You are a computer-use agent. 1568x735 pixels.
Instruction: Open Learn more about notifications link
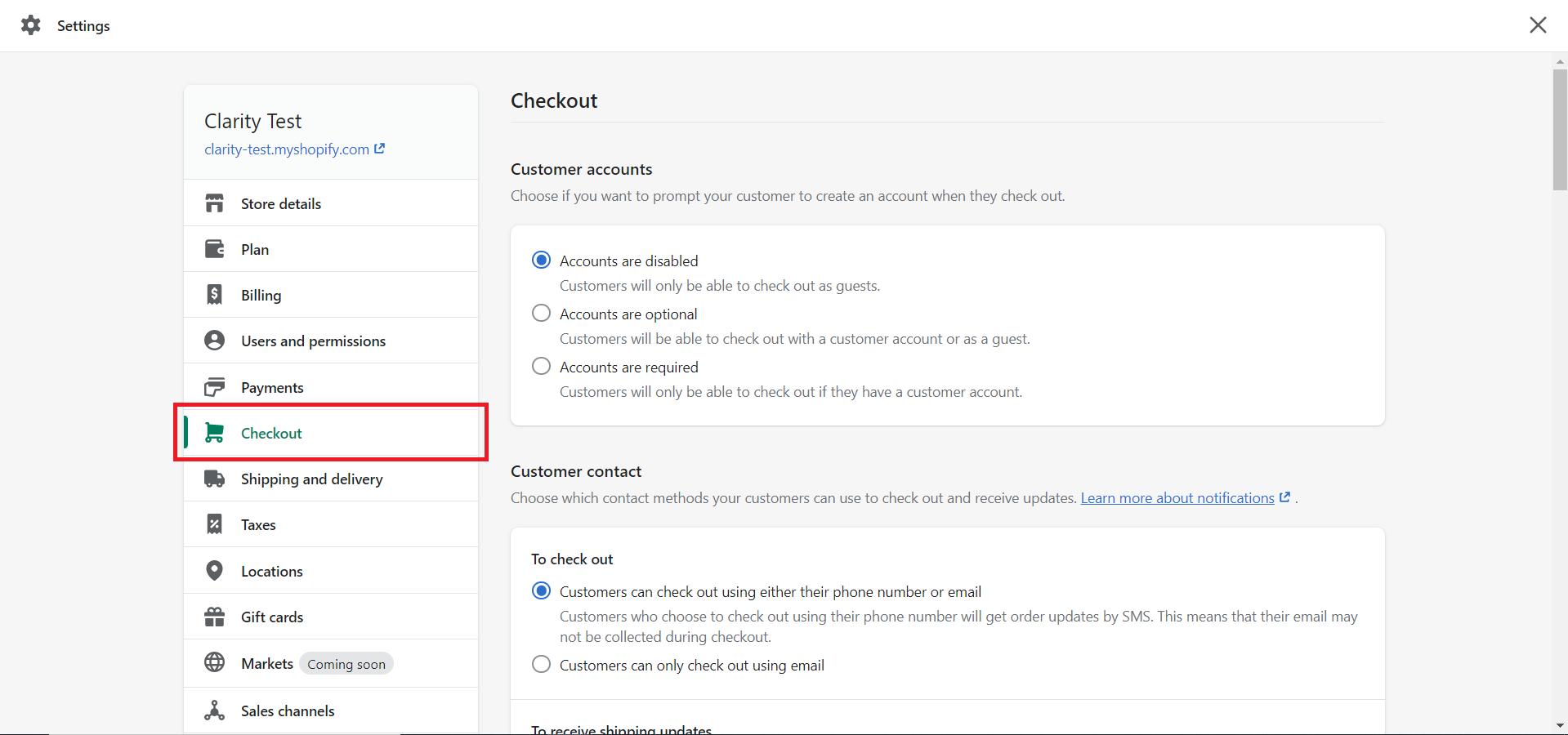1177,498
